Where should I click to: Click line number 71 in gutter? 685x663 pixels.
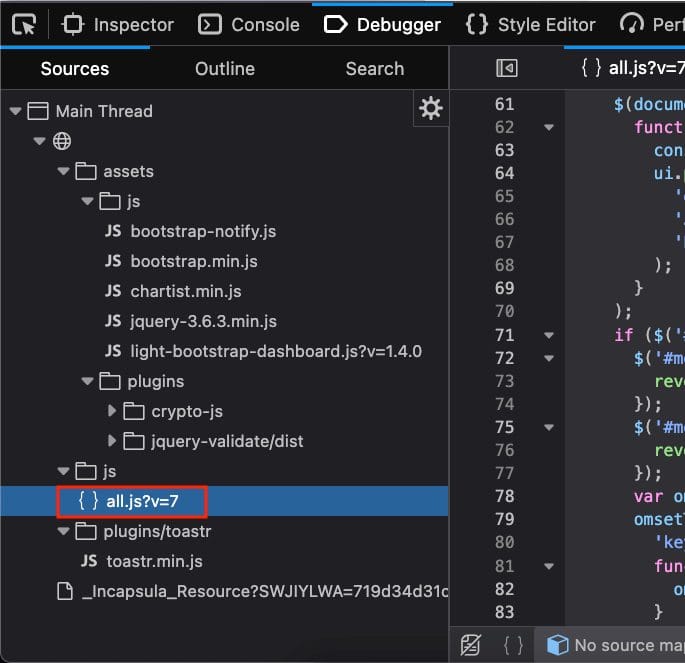coord(505,335)
